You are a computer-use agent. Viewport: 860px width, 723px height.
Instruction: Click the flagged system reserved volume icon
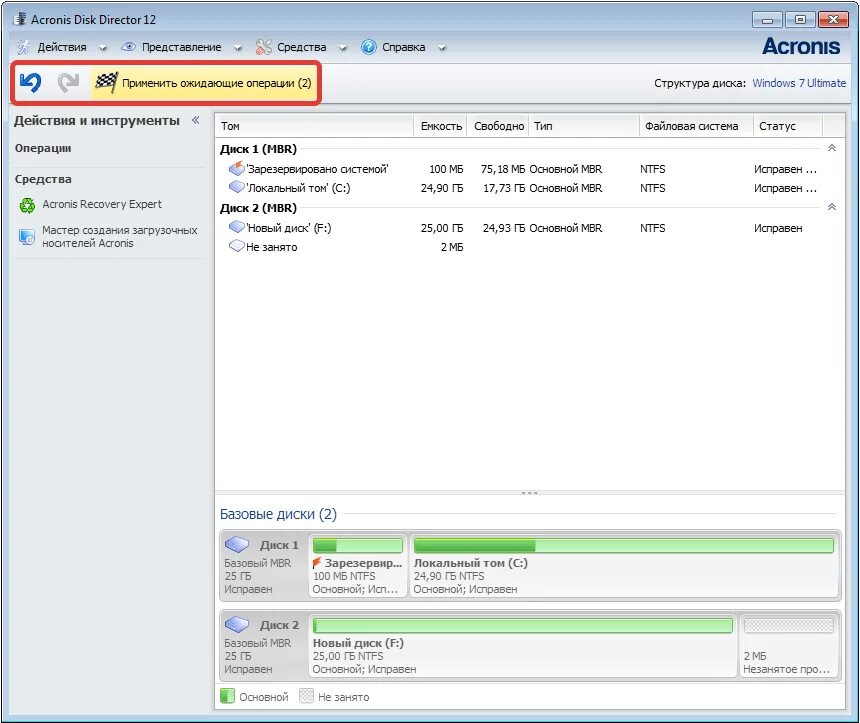click(x=236, y=168)
